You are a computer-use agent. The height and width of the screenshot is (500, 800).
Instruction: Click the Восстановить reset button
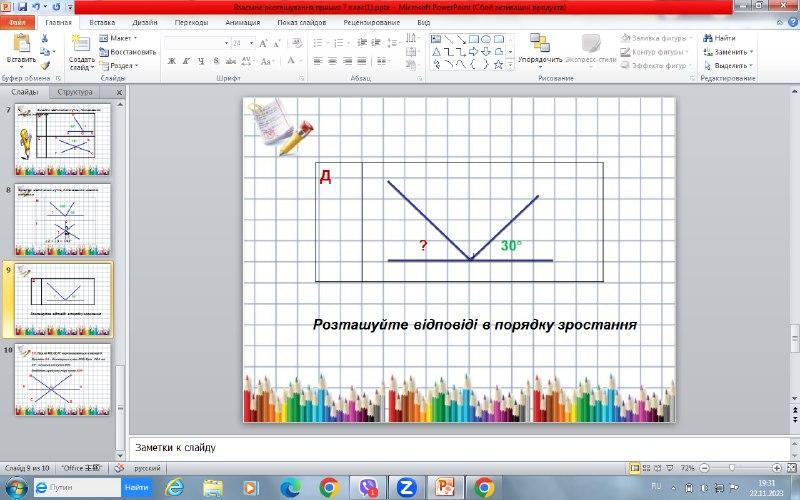coord(128,52)
